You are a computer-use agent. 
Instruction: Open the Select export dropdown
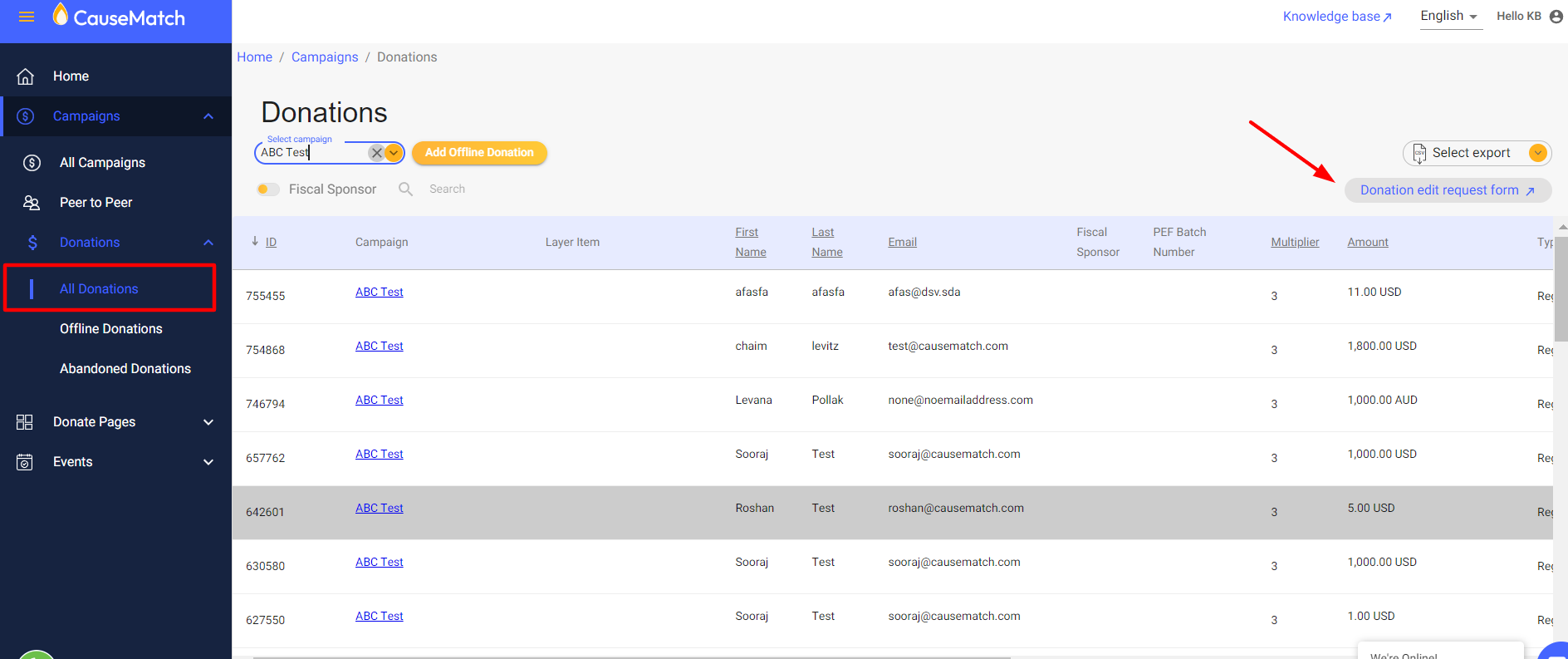pos(1537,153)
